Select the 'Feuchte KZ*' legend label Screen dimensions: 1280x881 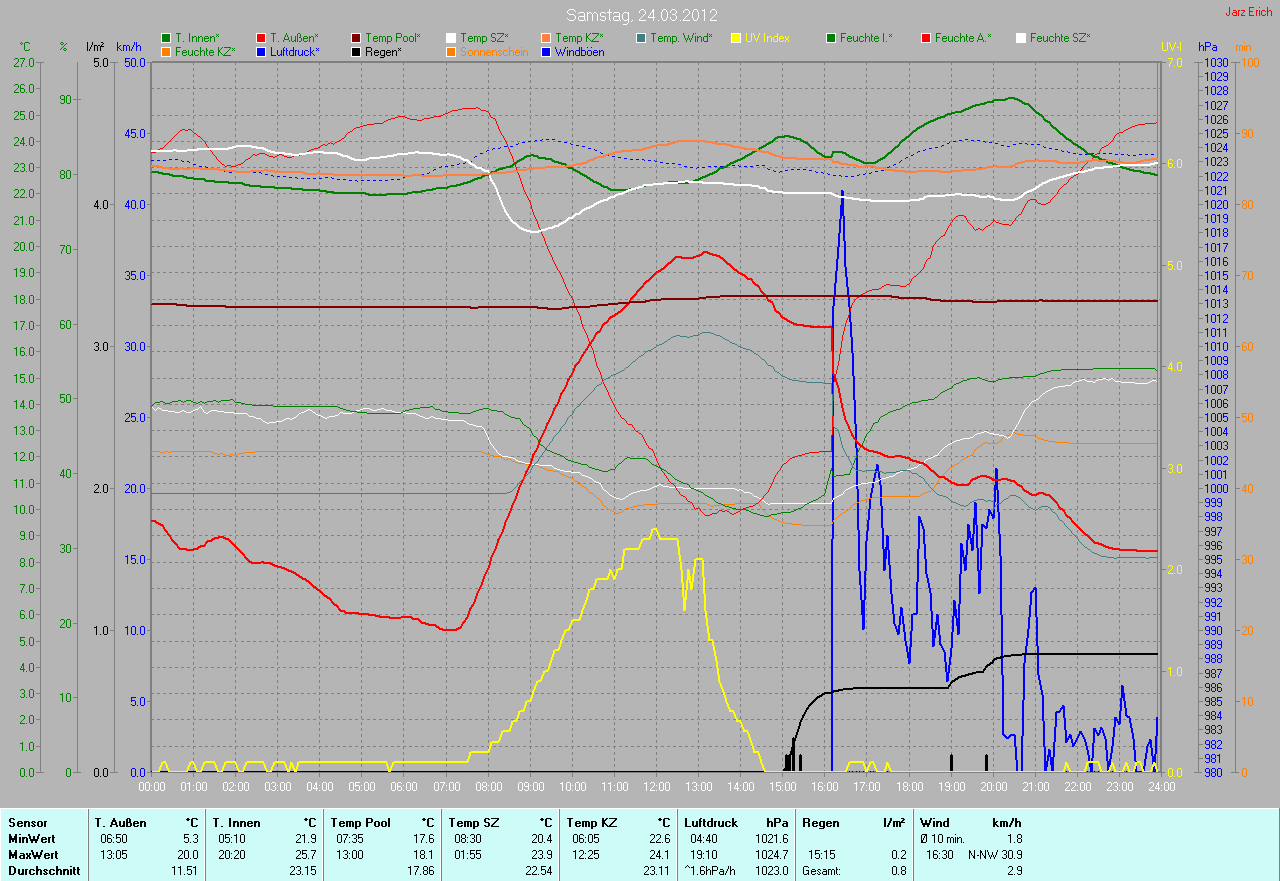tap(205, 51)
